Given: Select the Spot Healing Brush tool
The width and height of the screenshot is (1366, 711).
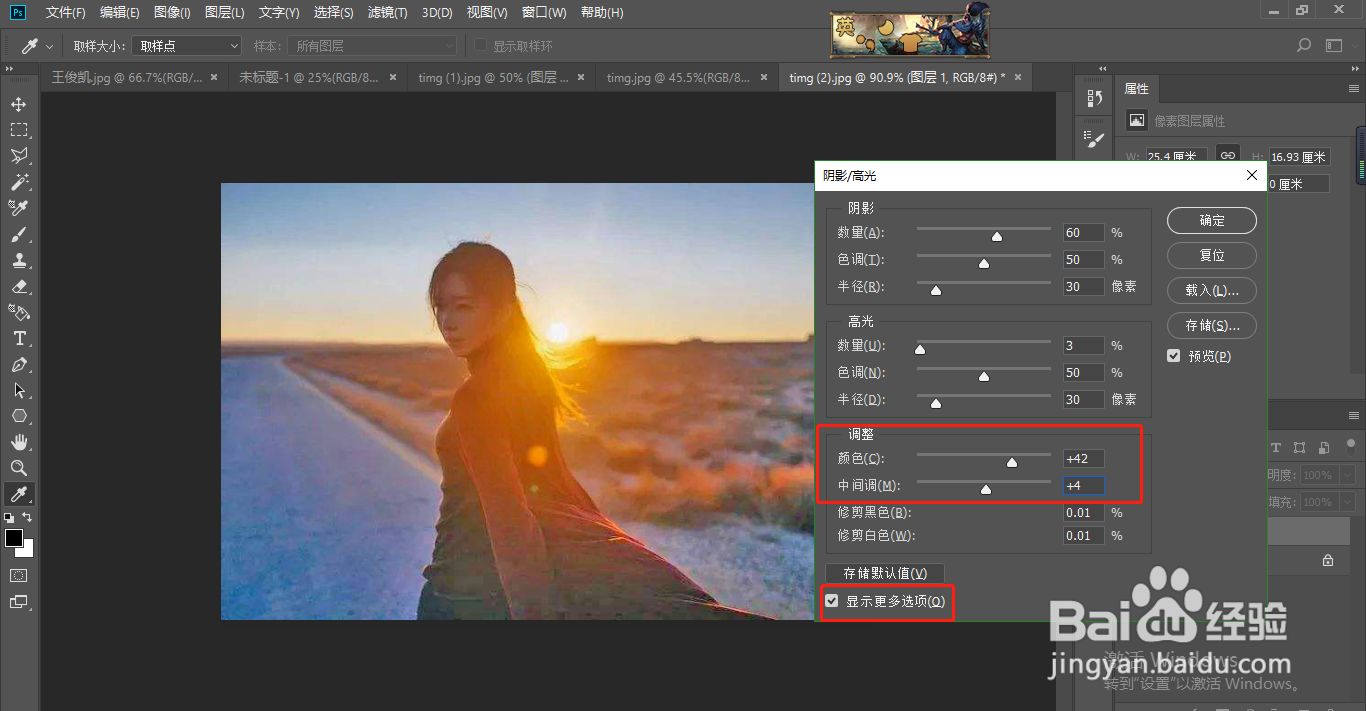Looking at the screenshot, I should pos(19,208).
